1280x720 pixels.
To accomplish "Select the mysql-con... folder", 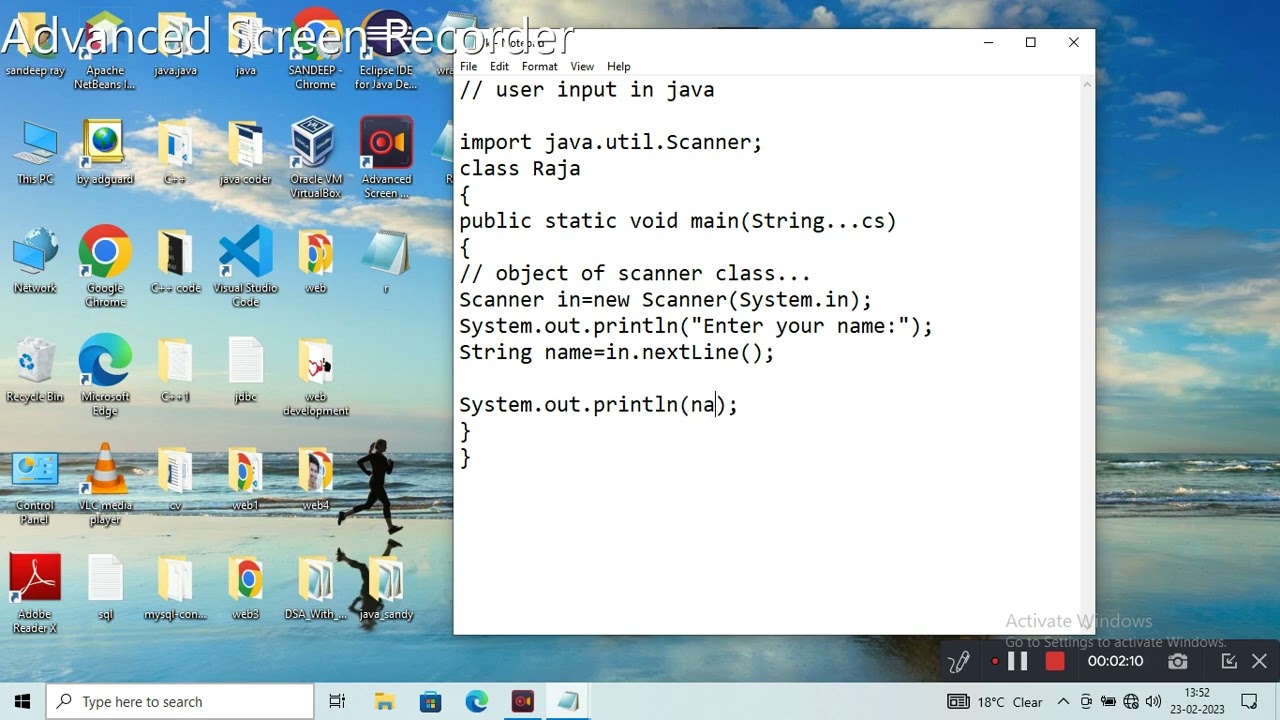I will [175, 588].
